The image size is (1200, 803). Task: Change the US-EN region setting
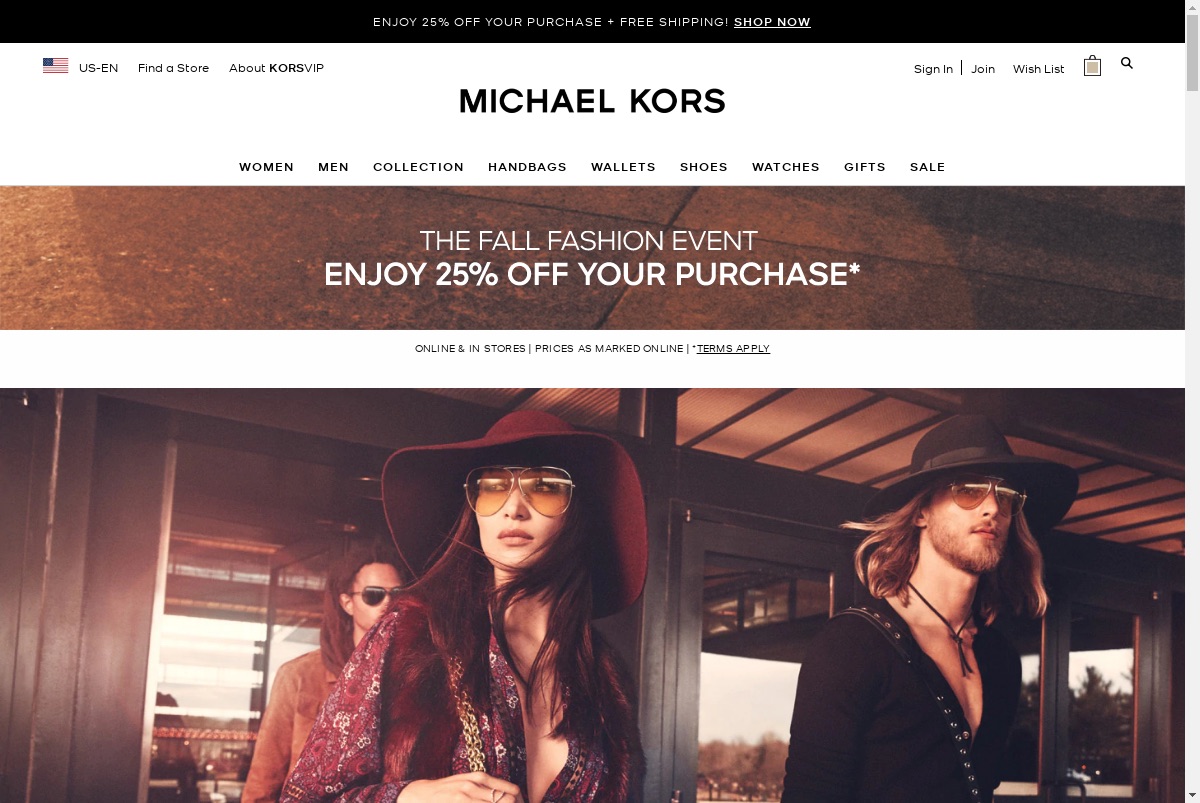(98, 68)
